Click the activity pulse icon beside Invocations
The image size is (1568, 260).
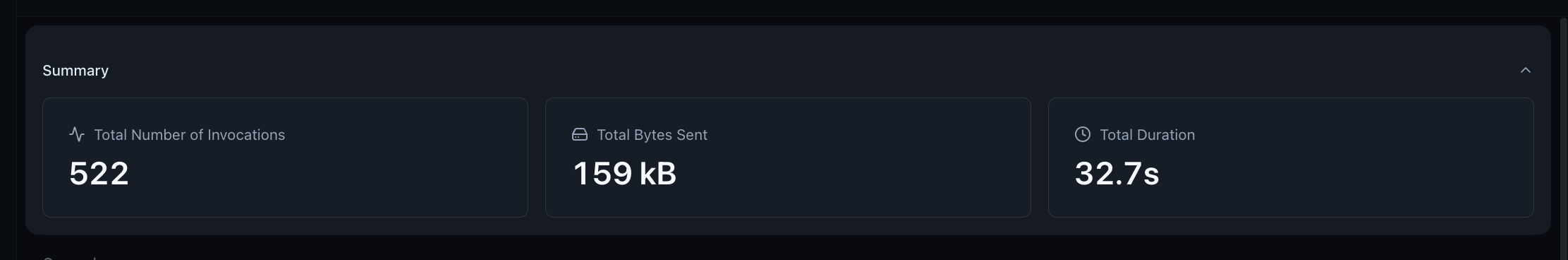point(77,134)
